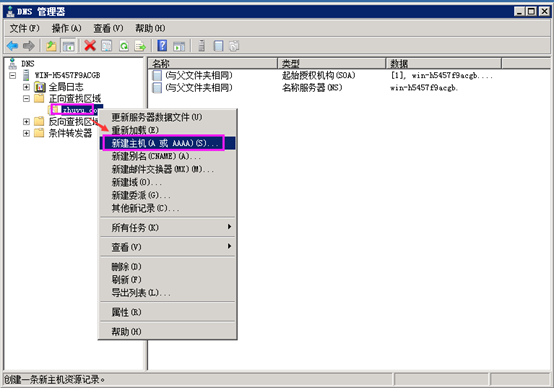The width and height of the screenshot is (554, 388).
Task: Collapse the WIN-H5457F9ACGB server node
Action: tap(13, 75)
